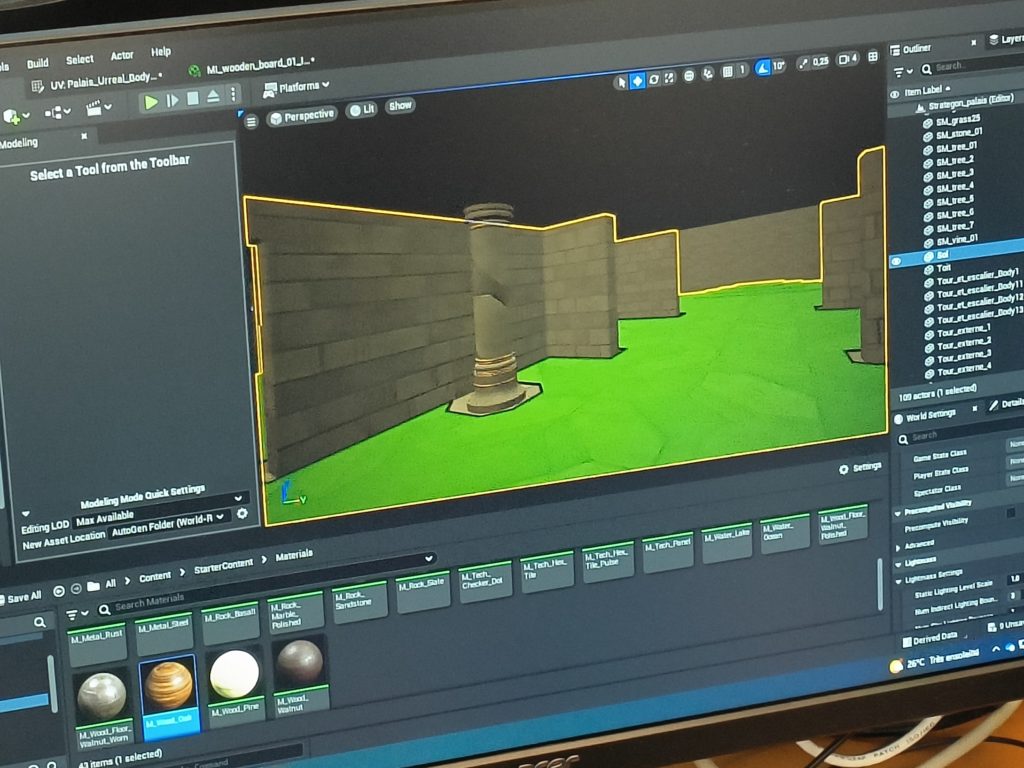1024x768 pixels.
Task: Click the Lit view mode button
Action: coord(361,110)
